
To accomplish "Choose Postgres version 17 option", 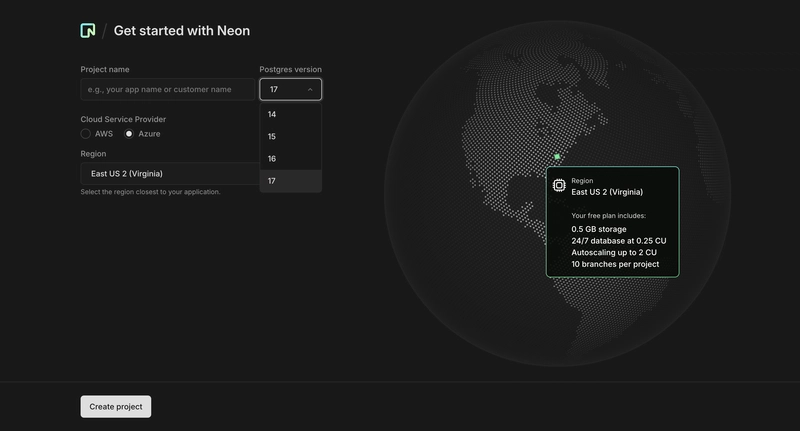I will coord(291,181).
